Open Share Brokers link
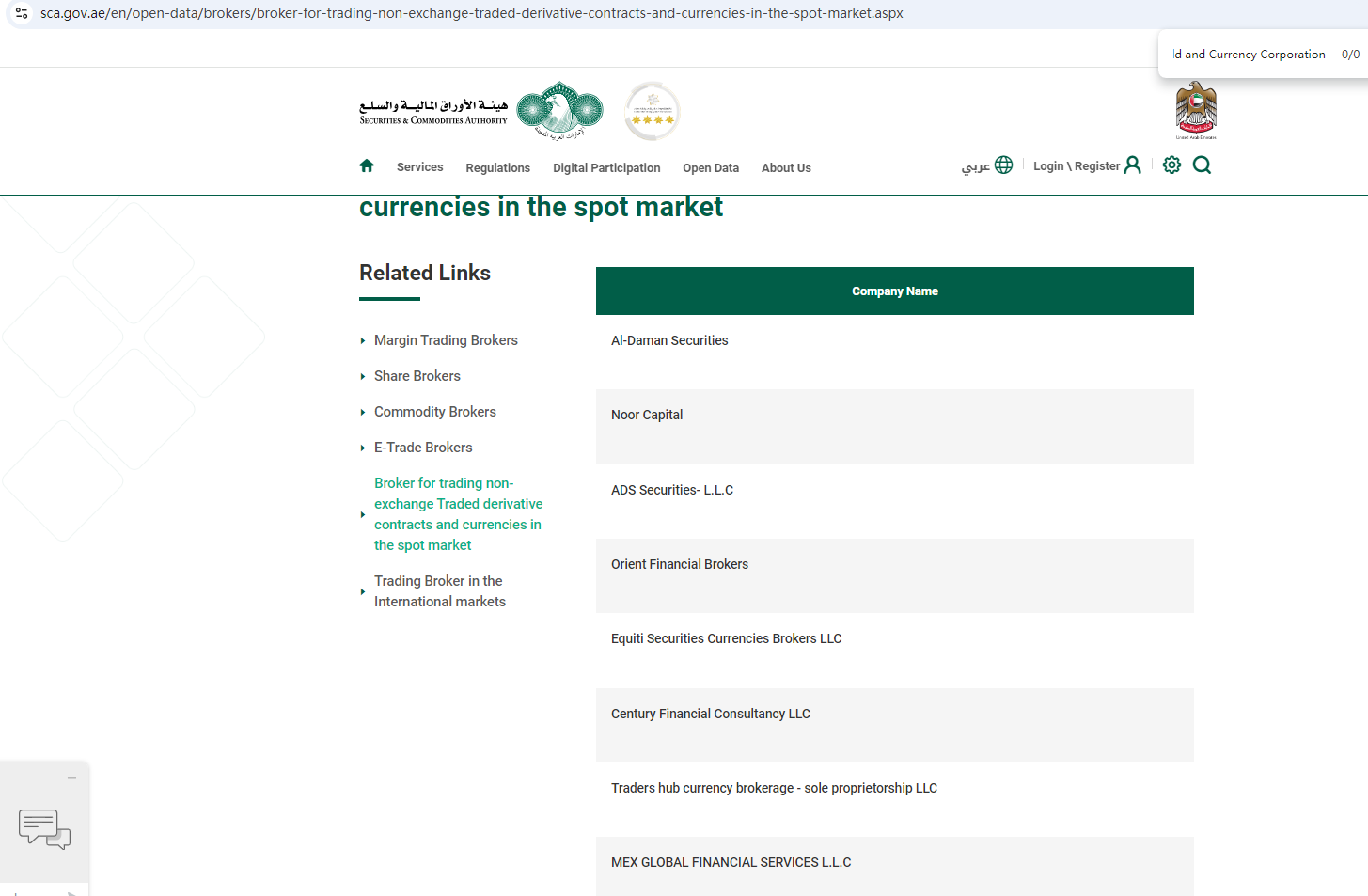Screen dimensions: 1368x896 tap(417, 376)
